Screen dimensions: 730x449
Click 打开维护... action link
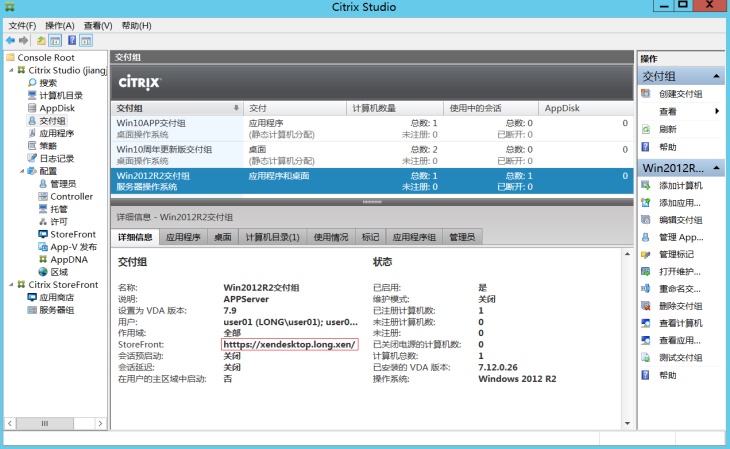click(x=680, y=272)
